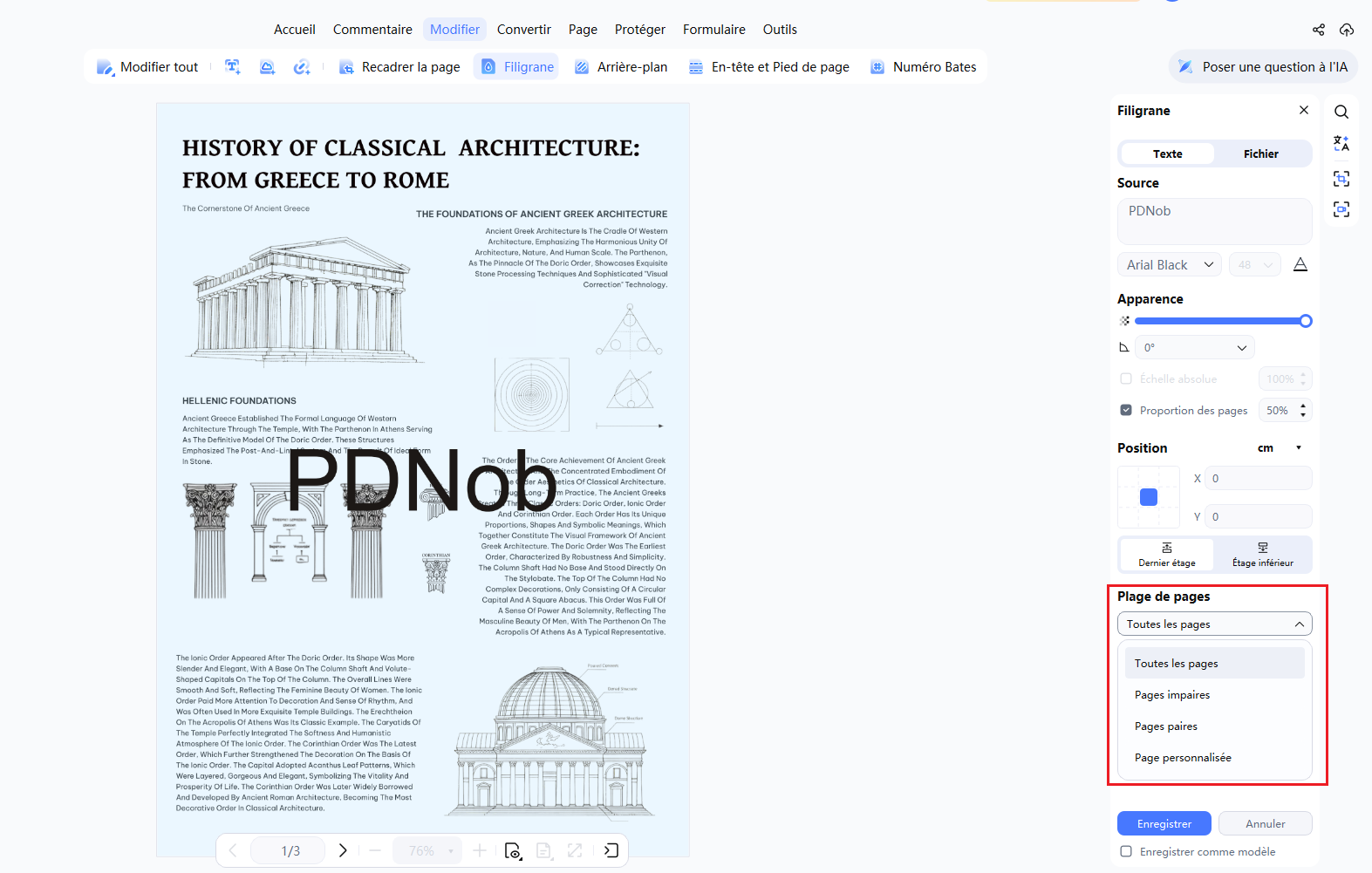The height and width of the screenshot is (873, 1372).
Task: Click the opacity slider handle
Action: coord(1306,321)
